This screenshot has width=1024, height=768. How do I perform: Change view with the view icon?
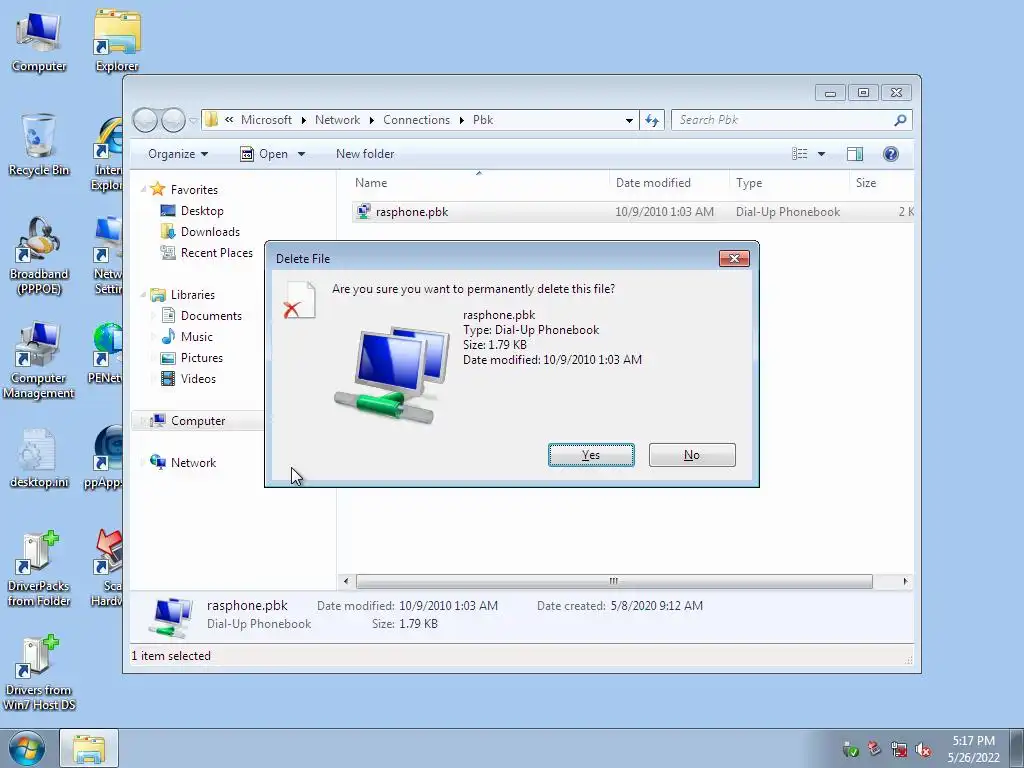pyautogui.click(x=799, y=154)
